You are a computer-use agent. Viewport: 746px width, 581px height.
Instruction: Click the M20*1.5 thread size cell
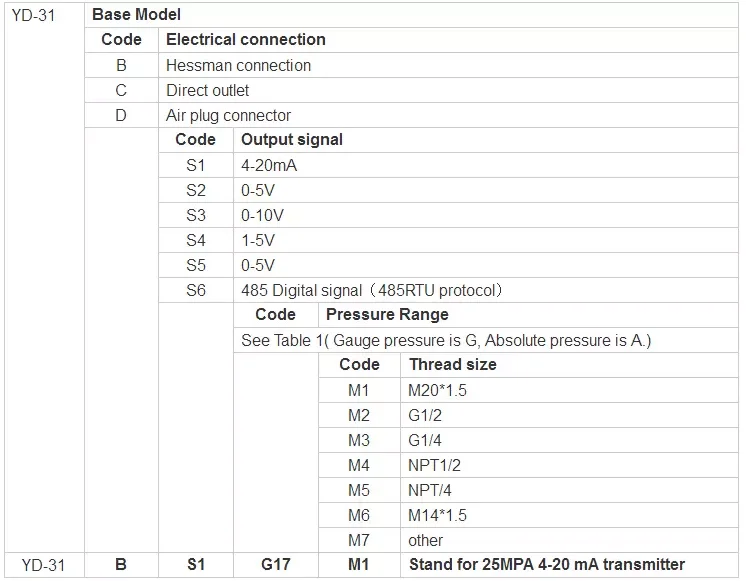(x=437, y=390)
